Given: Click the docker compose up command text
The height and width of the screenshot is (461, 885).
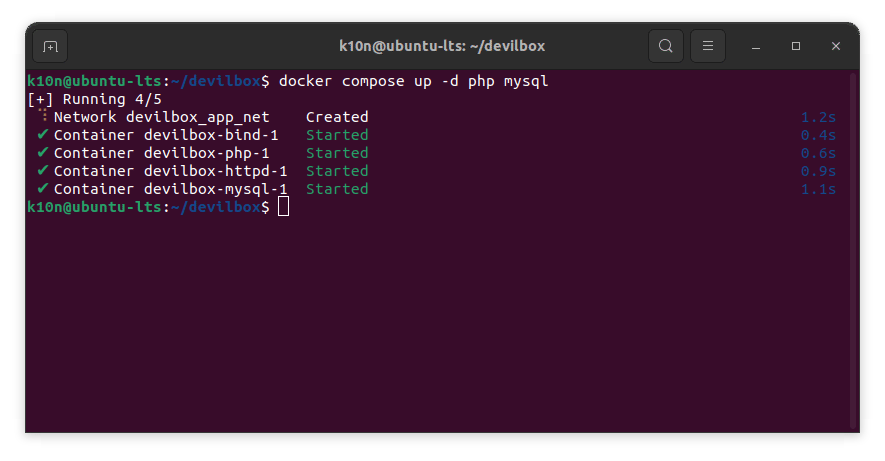Looking at the screenshot, I should coord(413,81).
